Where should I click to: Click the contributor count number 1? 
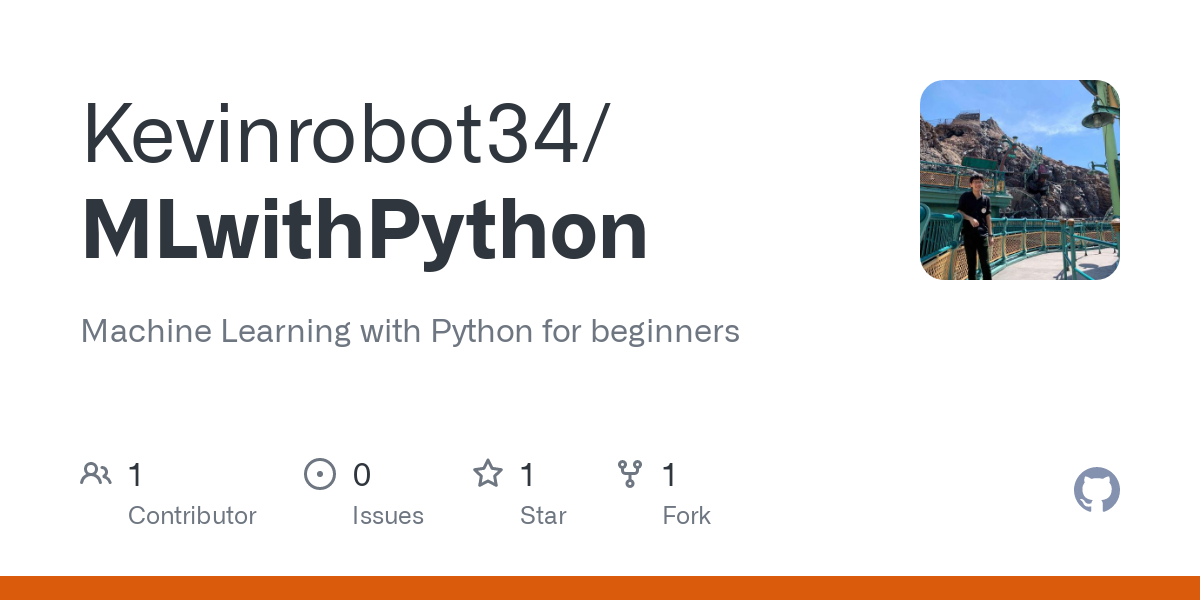(136, 475)
